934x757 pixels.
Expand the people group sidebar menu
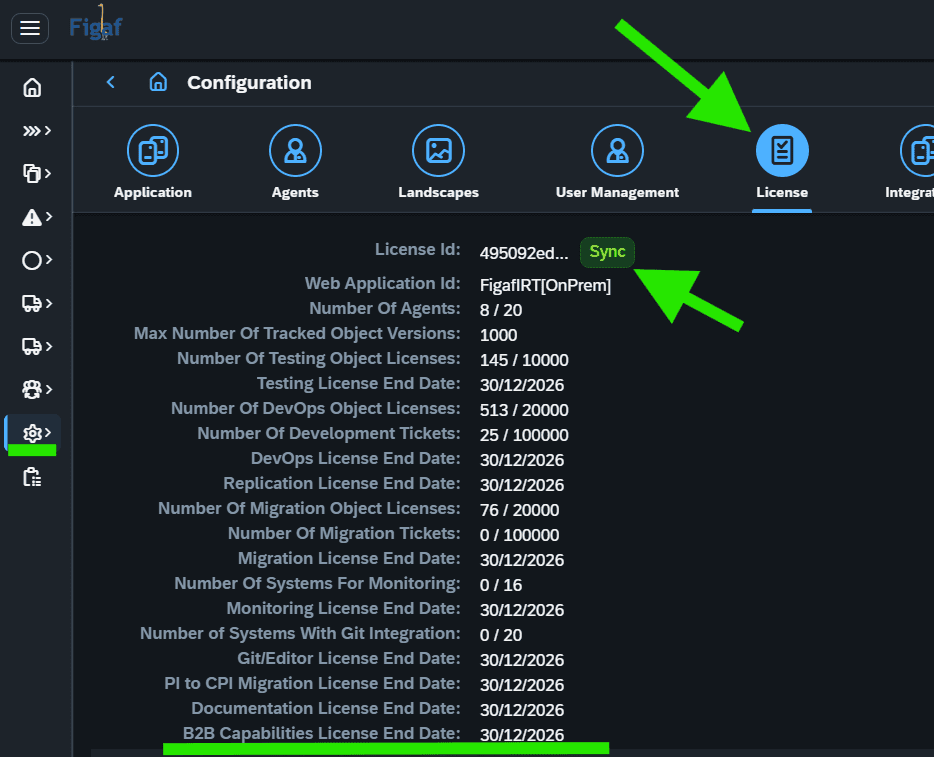tap(36, 390)
